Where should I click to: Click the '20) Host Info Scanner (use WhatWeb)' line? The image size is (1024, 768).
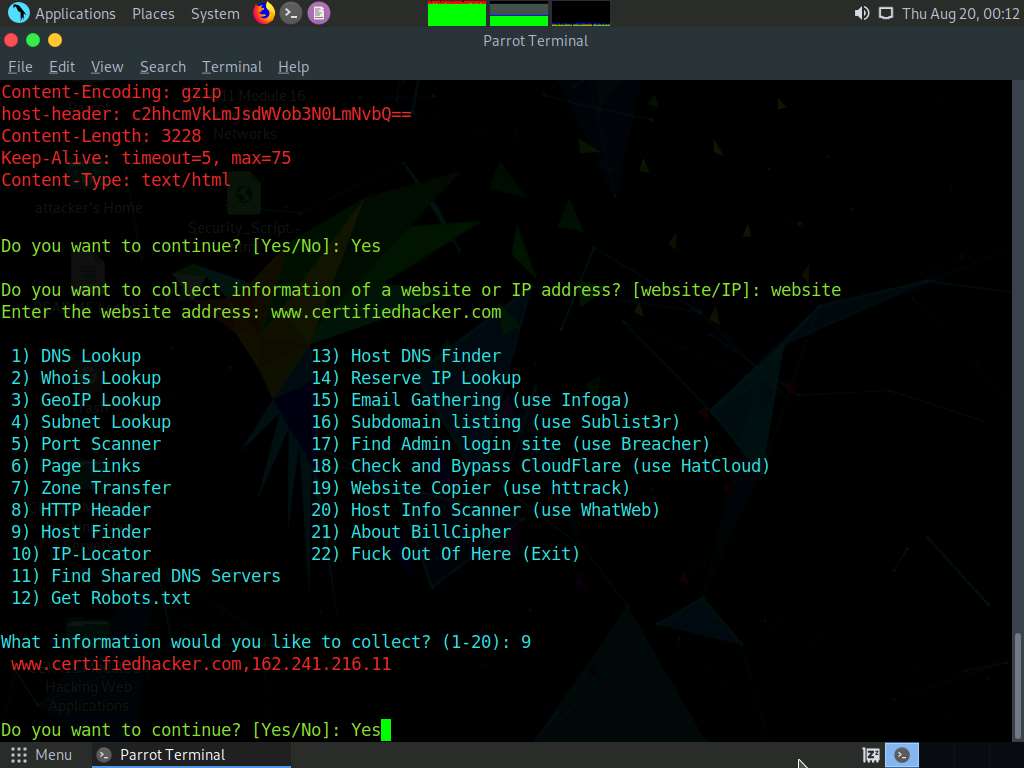tap(486, 510)
